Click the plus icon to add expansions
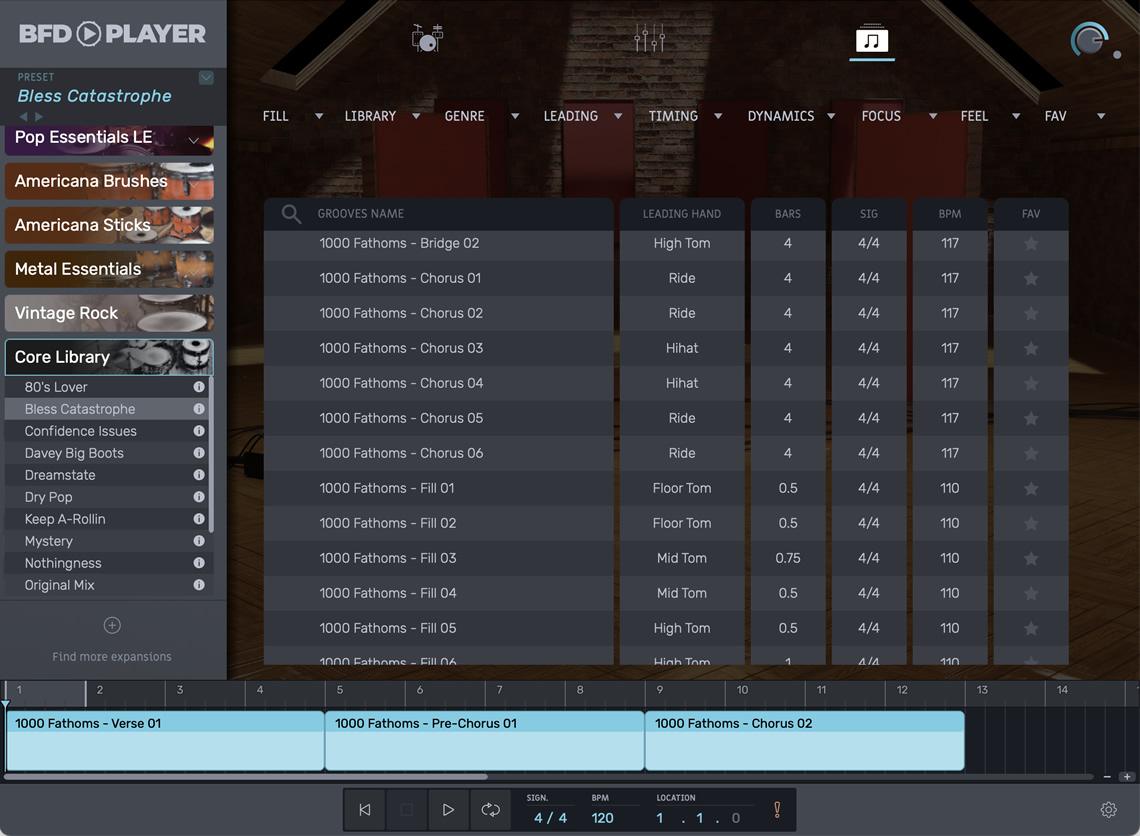 [x=112, y=625]
